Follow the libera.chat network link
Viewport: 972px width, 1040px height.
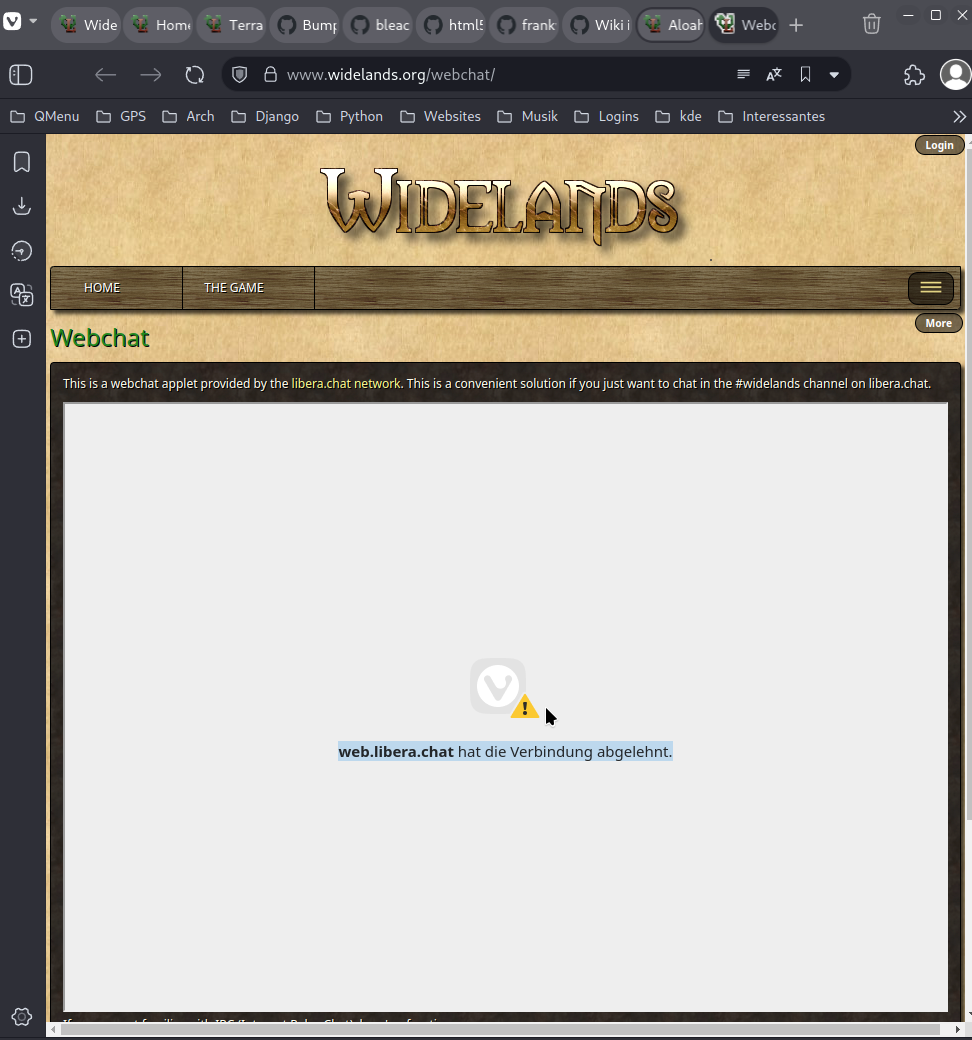tap(346, 383)
